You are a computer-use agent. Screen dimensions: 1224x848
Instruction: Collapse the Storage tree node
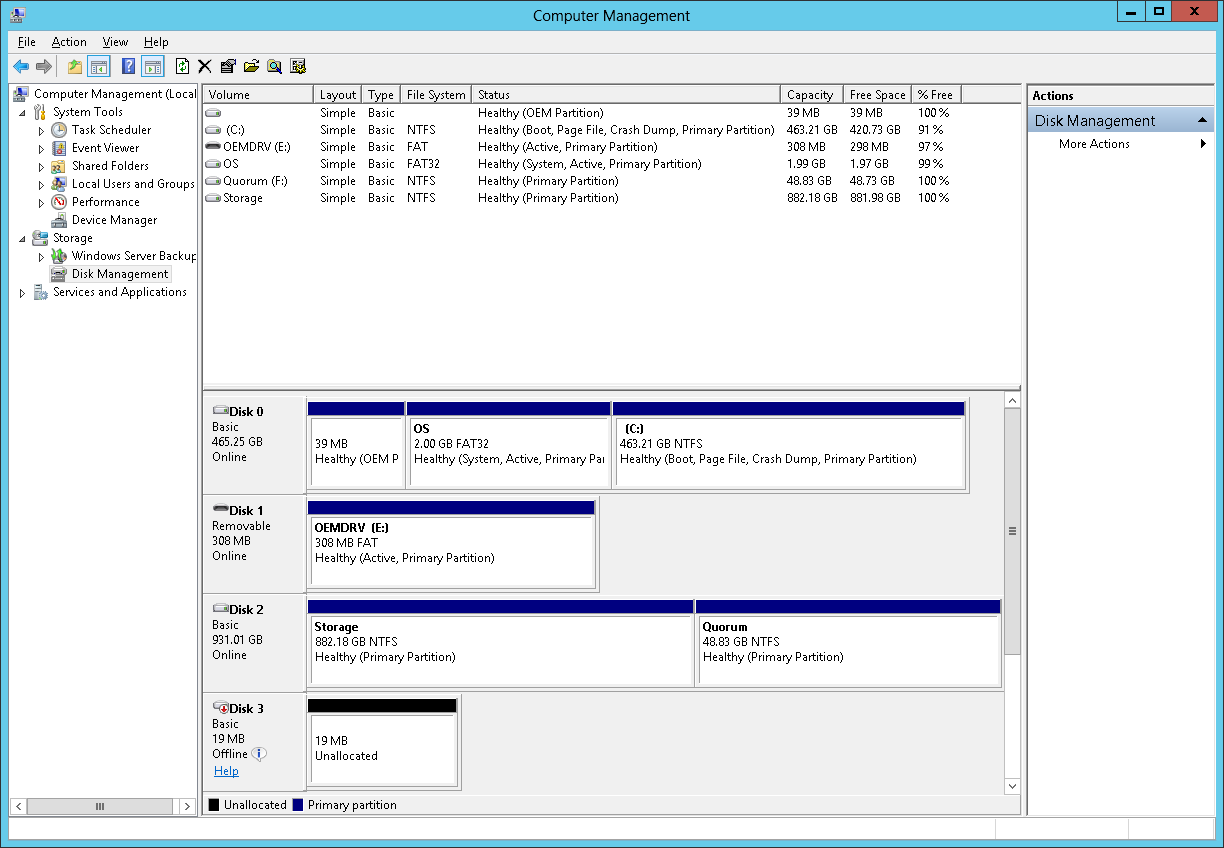(23, 239)
